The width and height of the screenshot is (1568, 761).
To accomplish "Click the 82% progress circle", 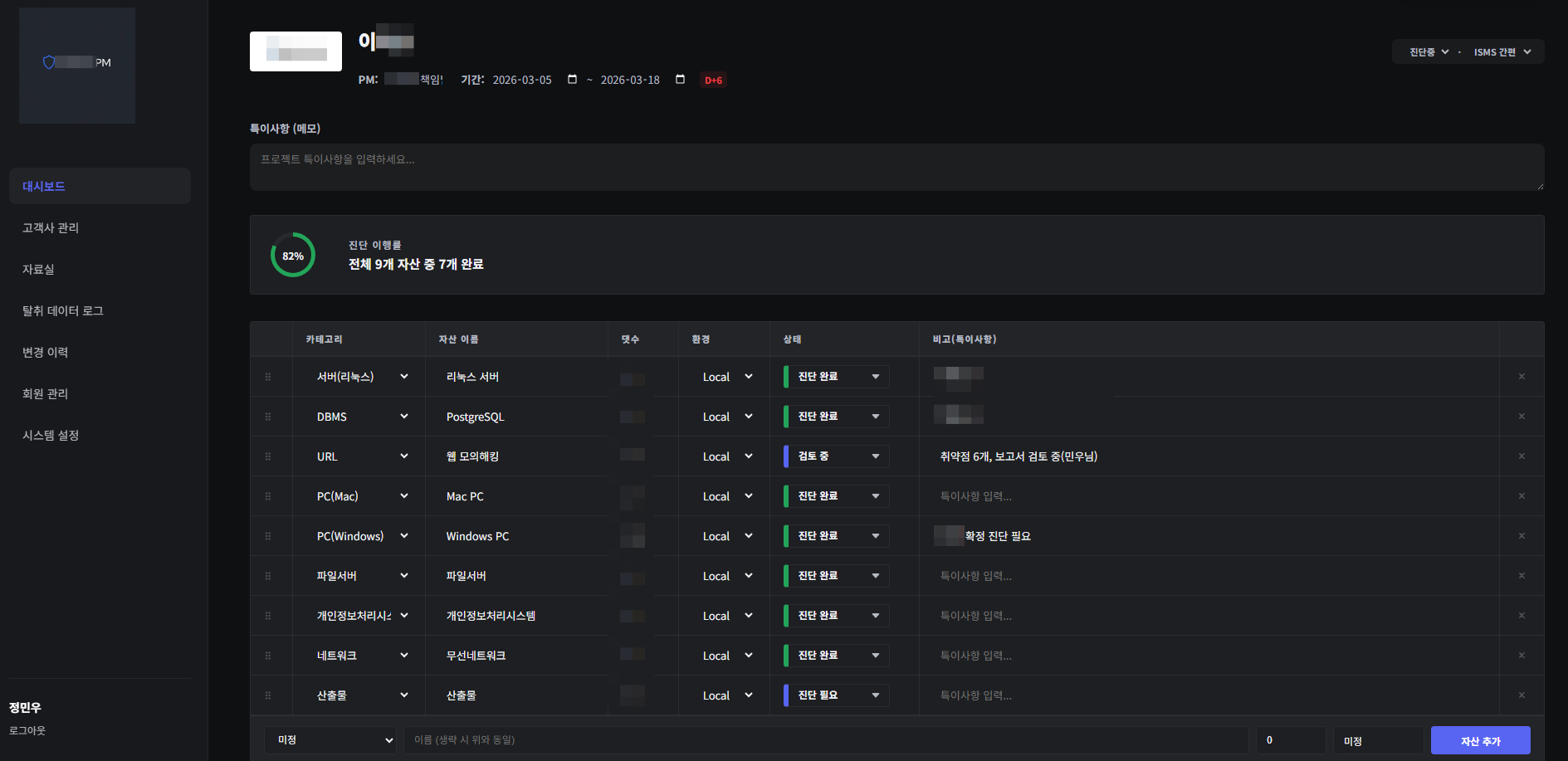I will [x=293, y=256].
